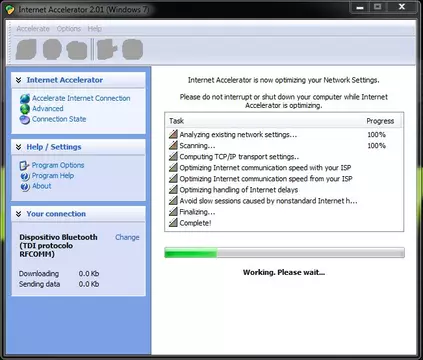Collapse the Internet Accelerator panel chevron

pyautogui.click(x=19, y=80)
